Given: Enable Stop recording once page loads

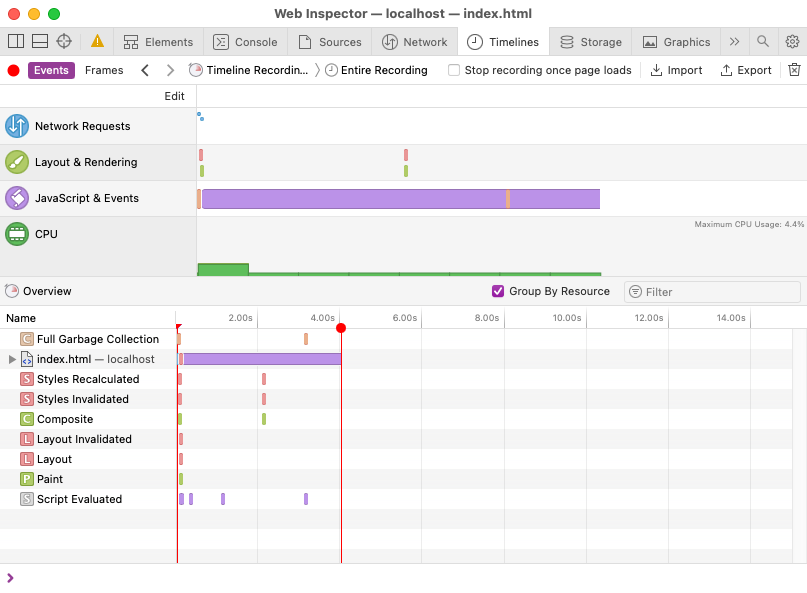Looking at the screenshot, I should point(455,70).
